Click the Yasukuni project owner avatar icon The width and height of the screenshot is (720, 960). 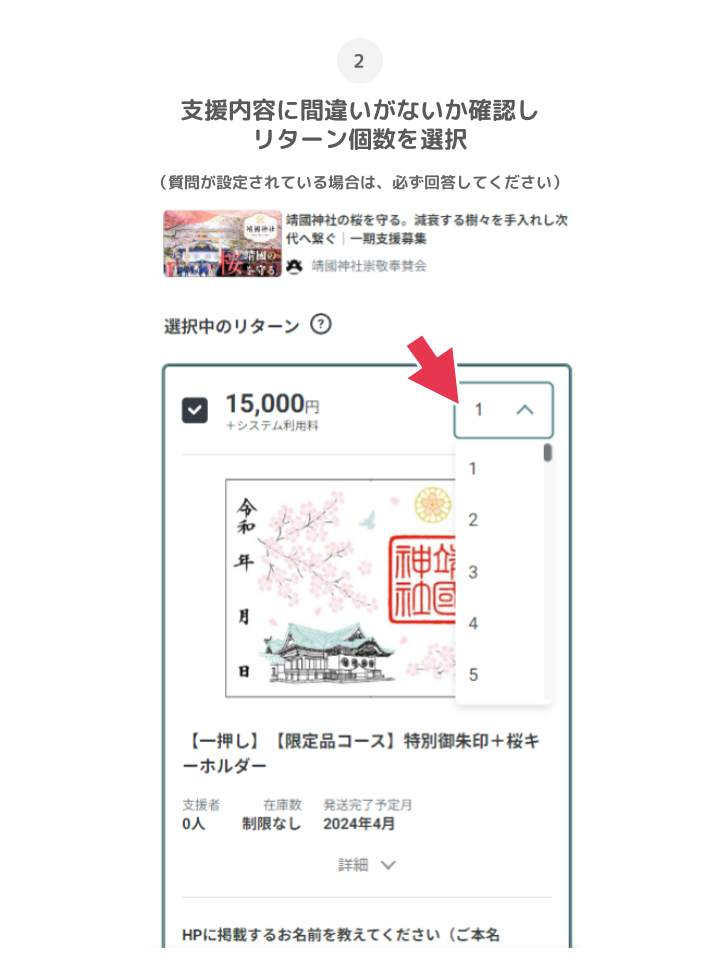(x=295, y=266)
